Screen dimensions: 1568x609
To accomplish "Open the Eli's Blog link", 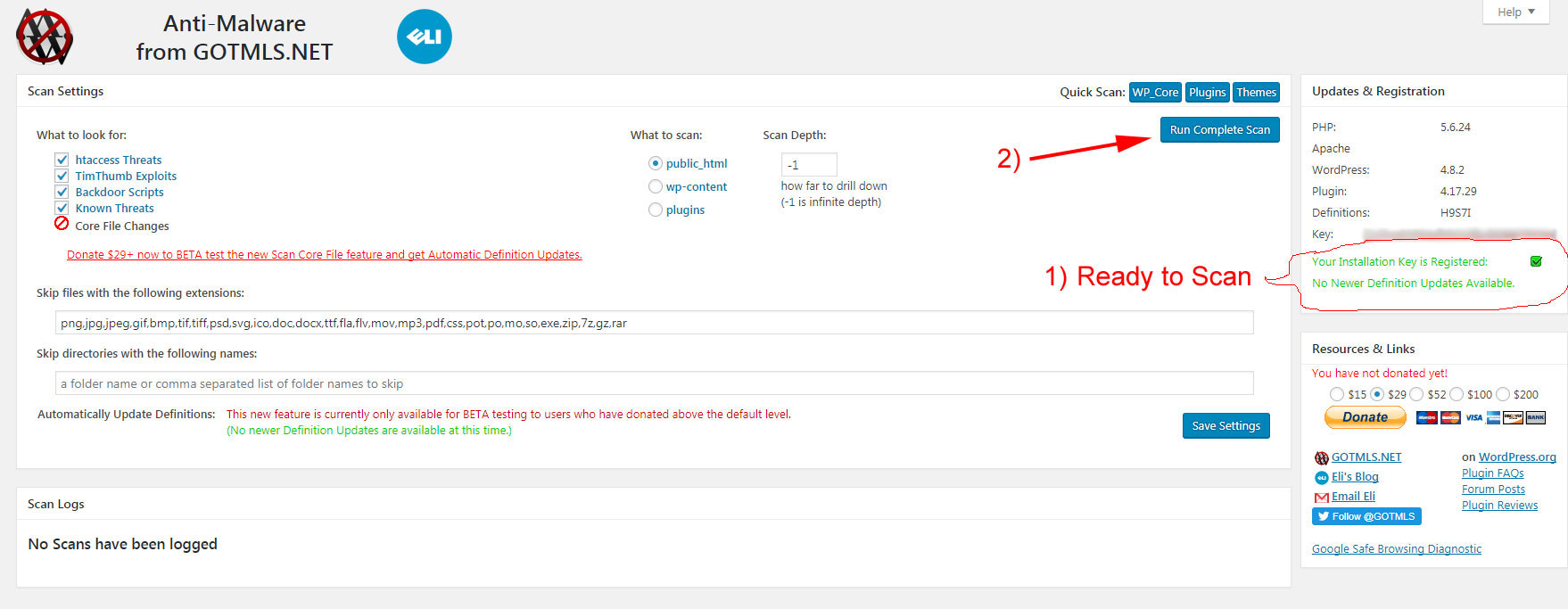I will pos(1355,477).
